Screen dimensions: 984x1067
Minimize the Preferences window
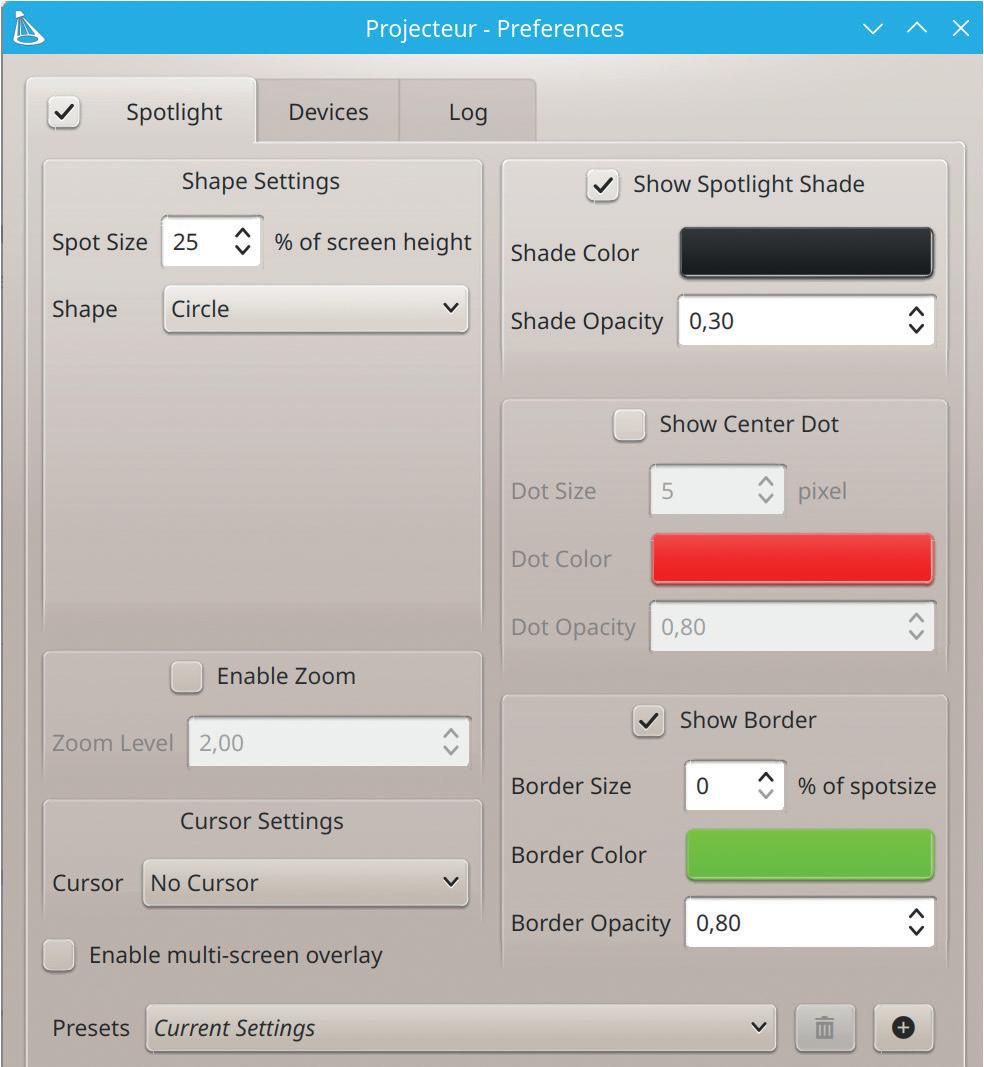coord(873,29)
